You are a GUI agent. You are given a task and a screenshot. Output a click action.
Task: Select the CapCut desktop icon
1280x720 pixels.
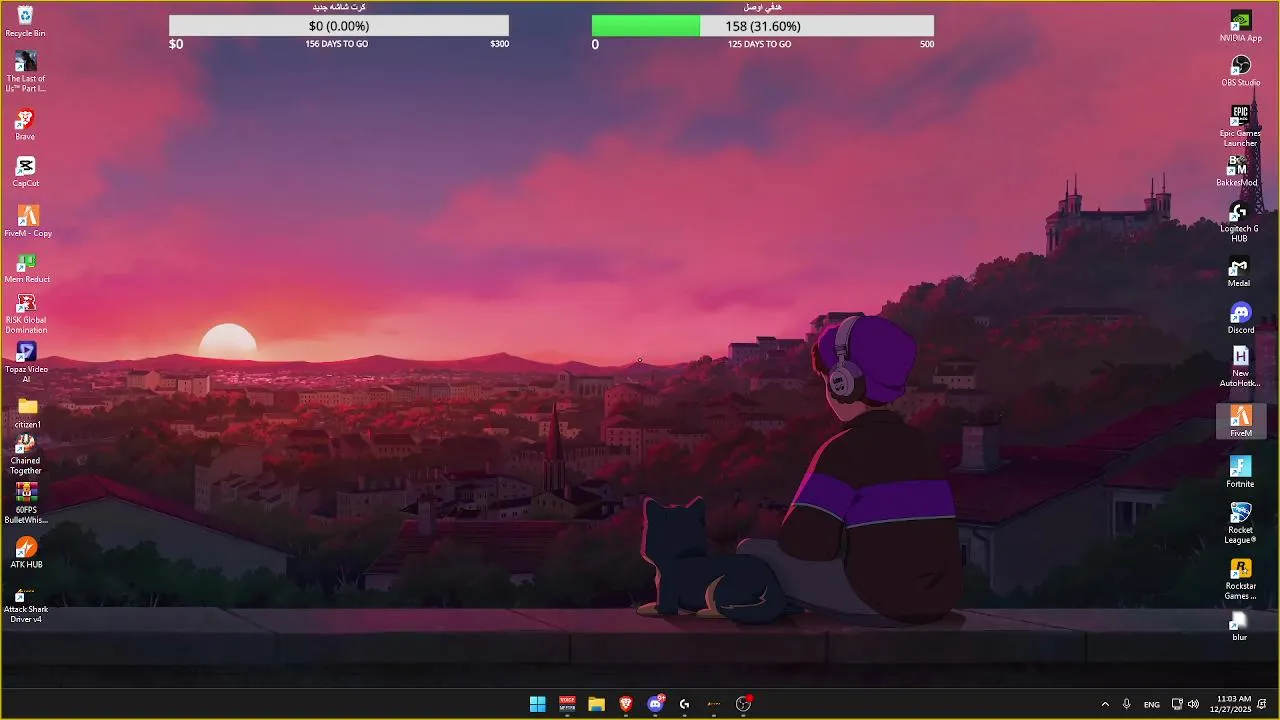point(26,172)
